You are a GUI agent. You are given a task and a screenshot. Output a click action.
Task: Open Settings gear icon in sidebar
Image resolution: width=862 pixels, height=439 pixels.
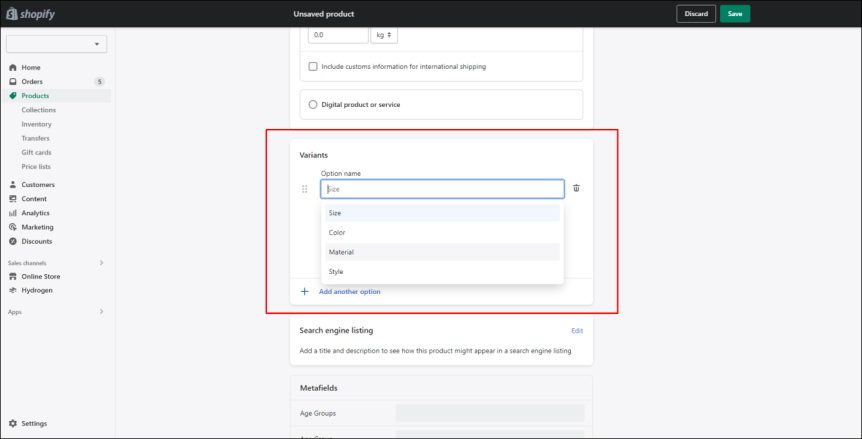(x=13, y=424)
